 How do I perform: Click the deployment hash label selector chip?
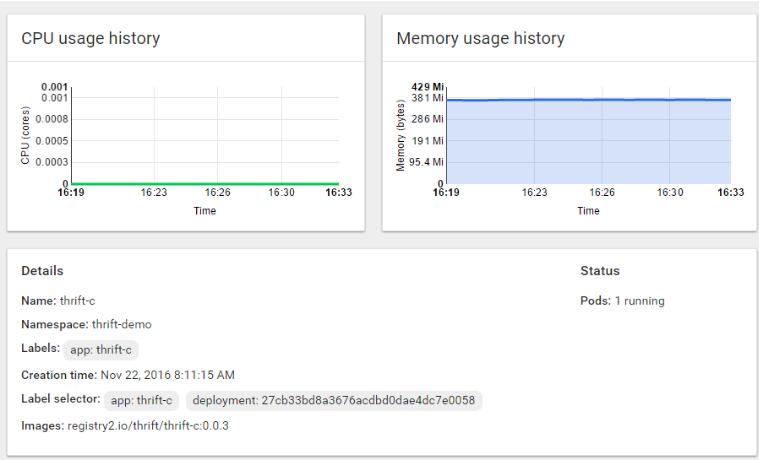click(334, 401)
